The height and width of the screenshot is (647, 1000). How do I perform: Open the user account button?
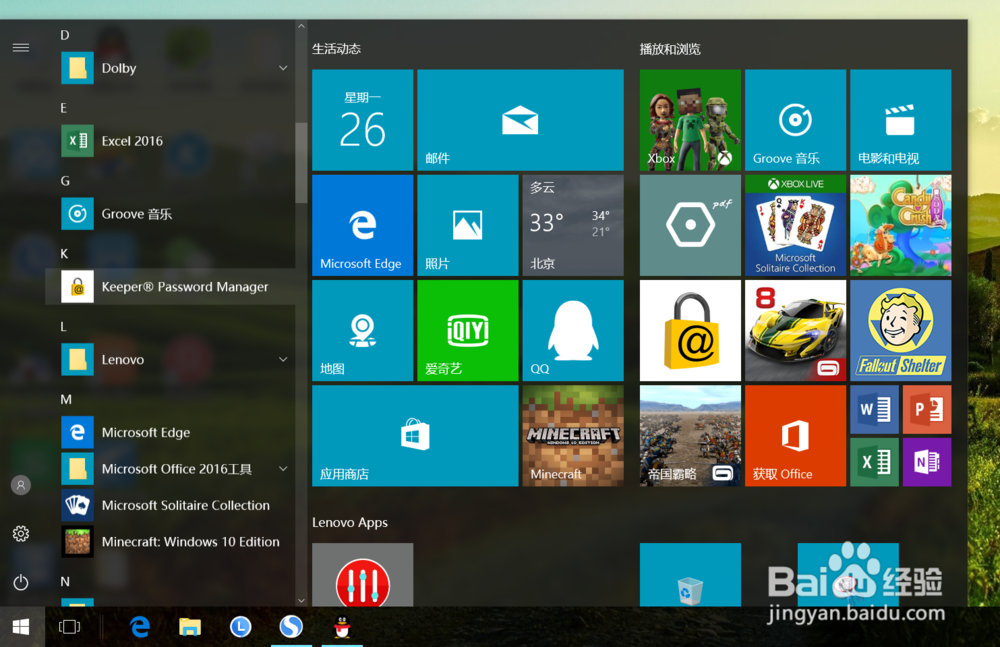tap(21, 485)
